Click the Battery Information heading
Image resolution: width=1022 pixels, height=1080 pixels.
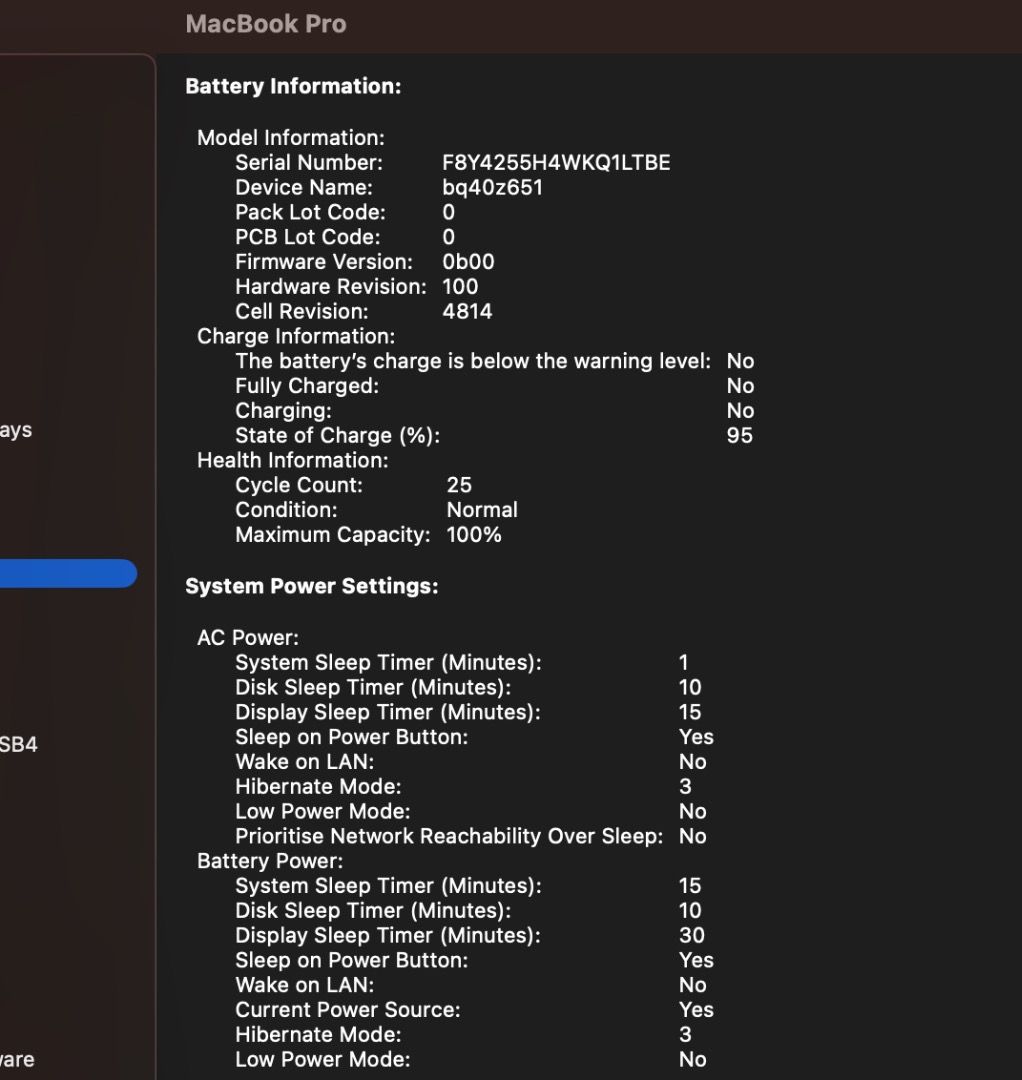[x=293, y=86]
